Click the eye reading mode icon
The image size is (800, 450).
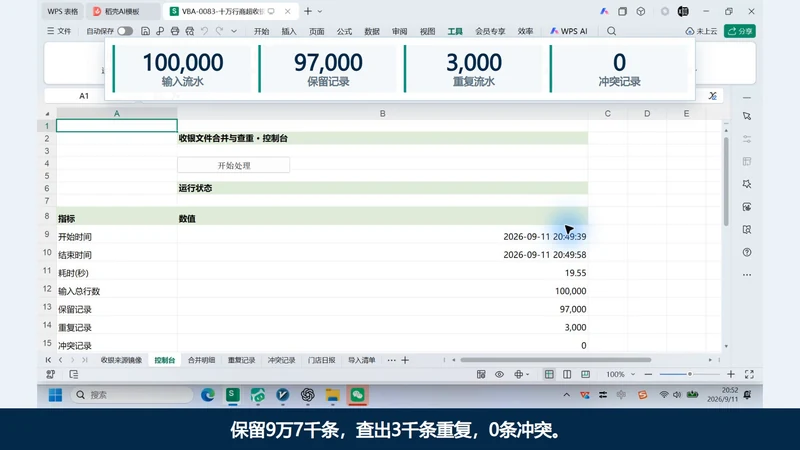499,374
